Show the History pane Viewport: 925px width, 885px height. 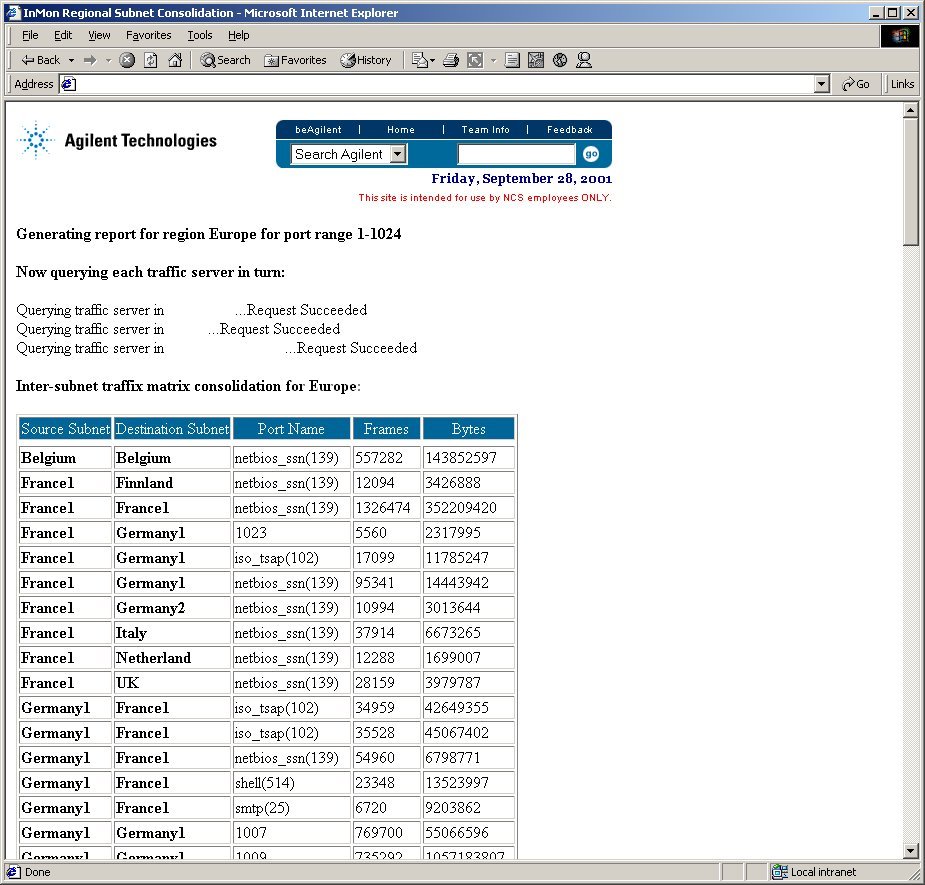(366, 60)
